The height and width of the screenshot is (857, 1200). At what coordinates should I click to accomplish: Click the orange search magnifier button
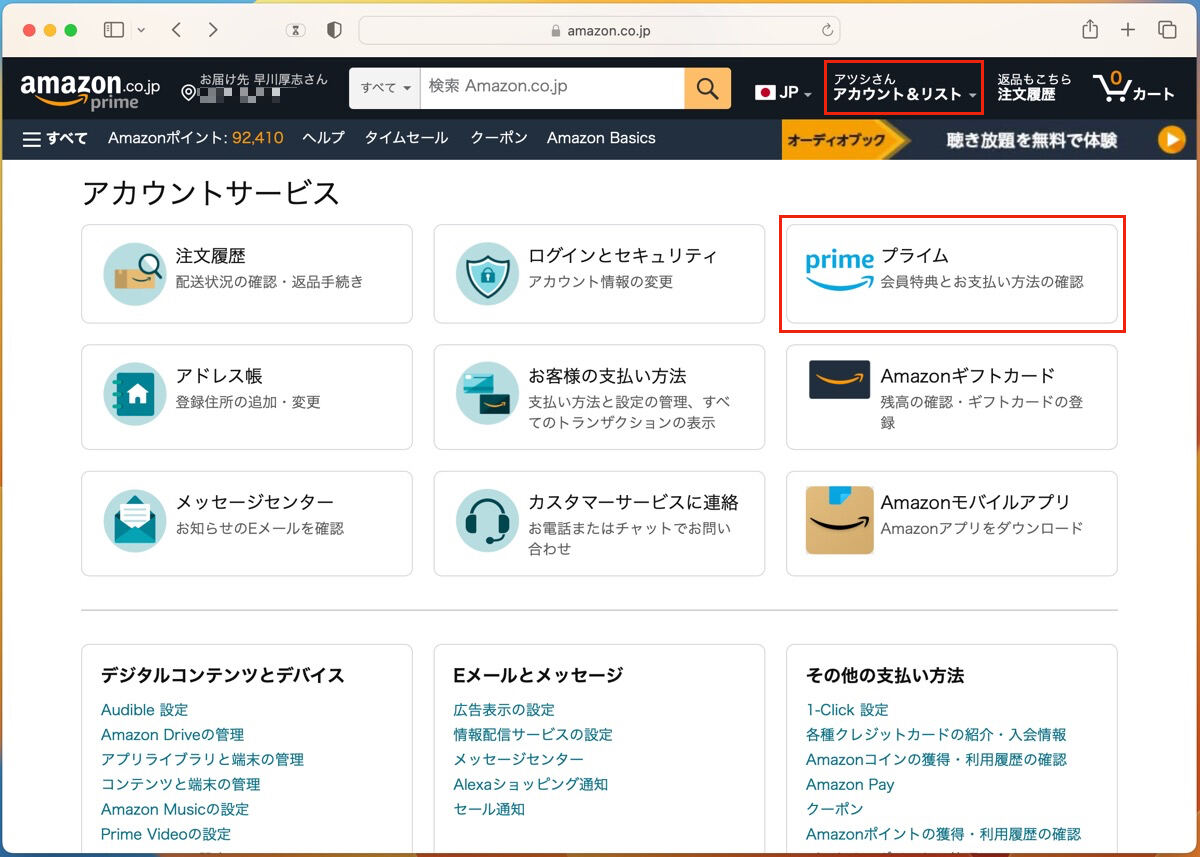[x=707, y=88]
